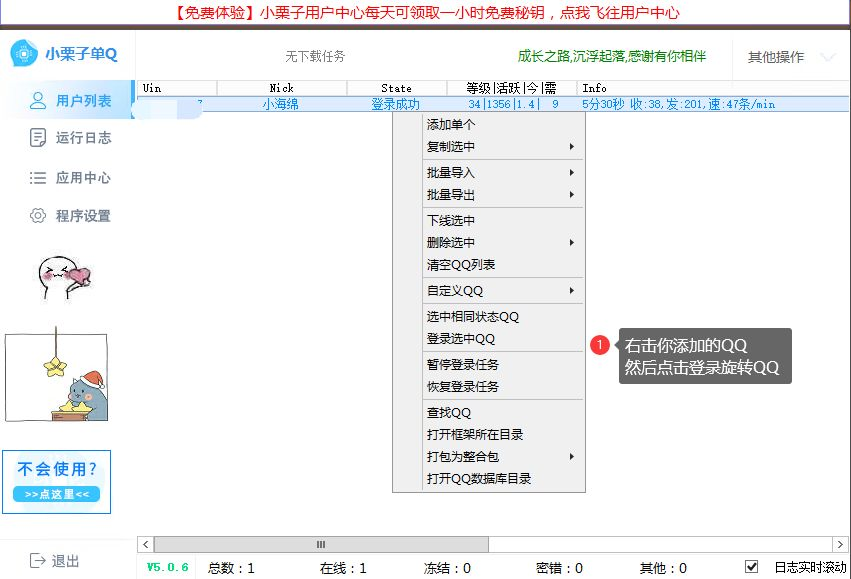Click the Info column header
The height and width of the screenshot is (579, 851).
[713, 88]
